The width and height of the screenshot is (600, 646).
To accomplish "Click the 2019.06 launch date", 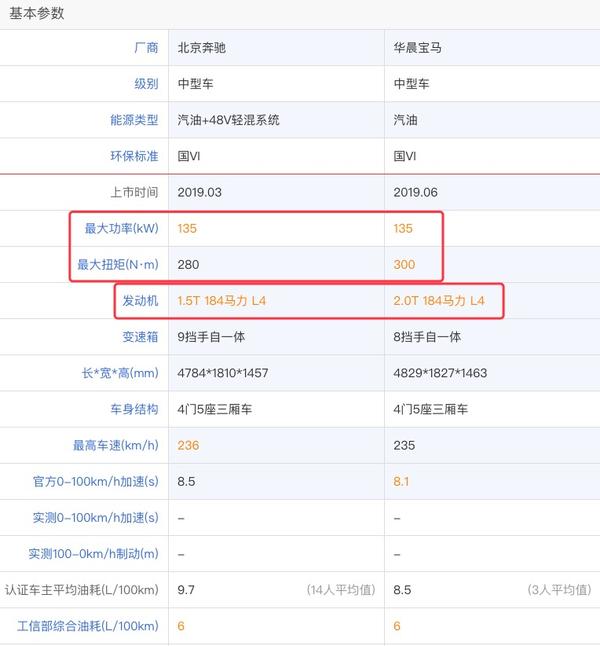I will coord(415,192).
